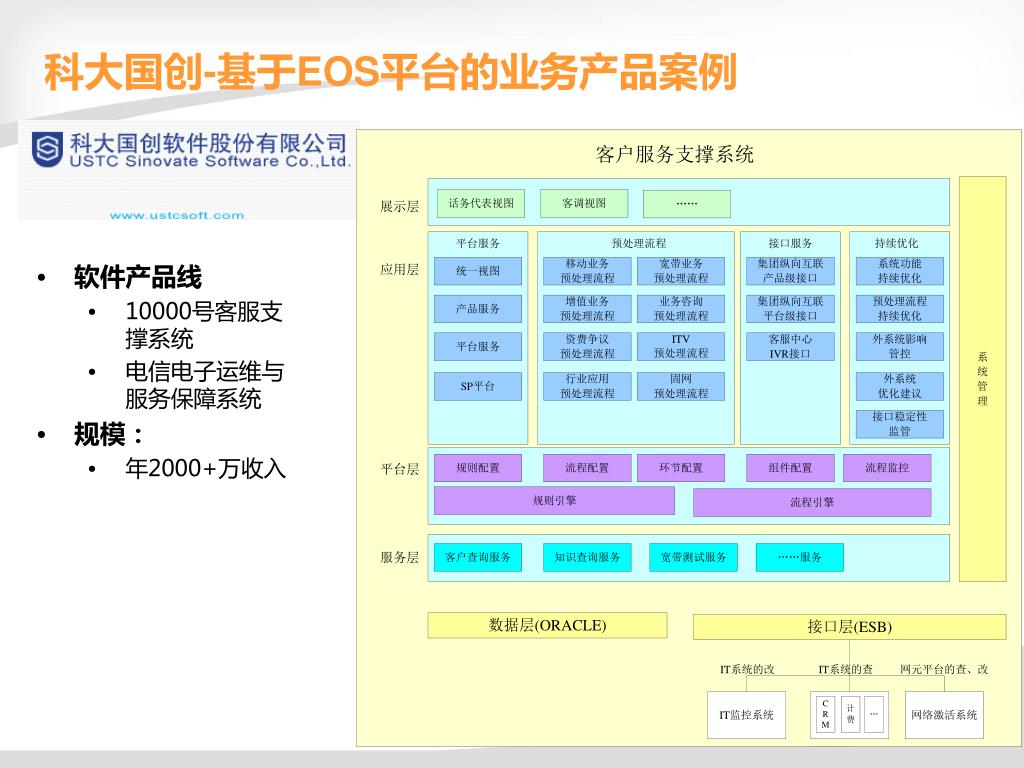1024x768 pixels.
Task: Click the CRM box
Action: (825, 714)
